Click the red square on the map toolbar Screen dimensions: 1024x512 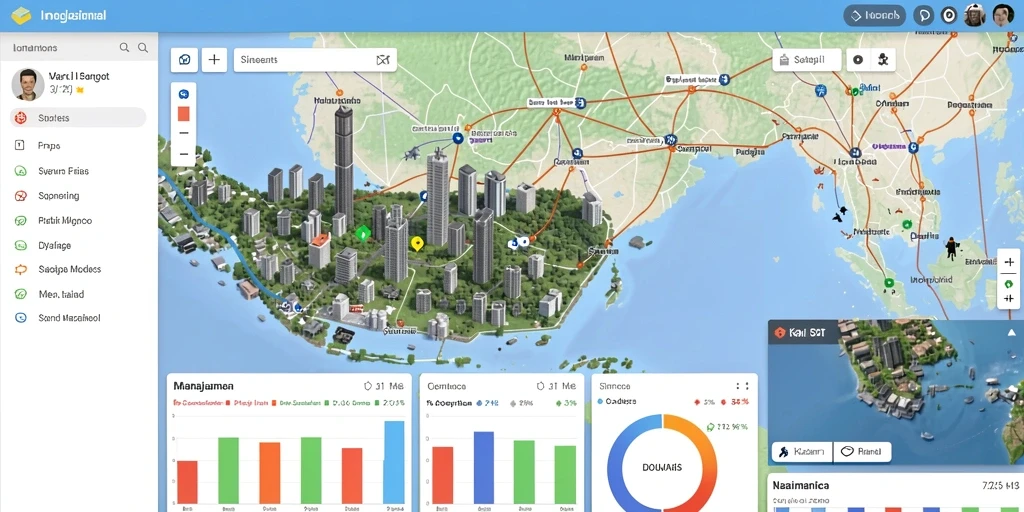point(184,113)
